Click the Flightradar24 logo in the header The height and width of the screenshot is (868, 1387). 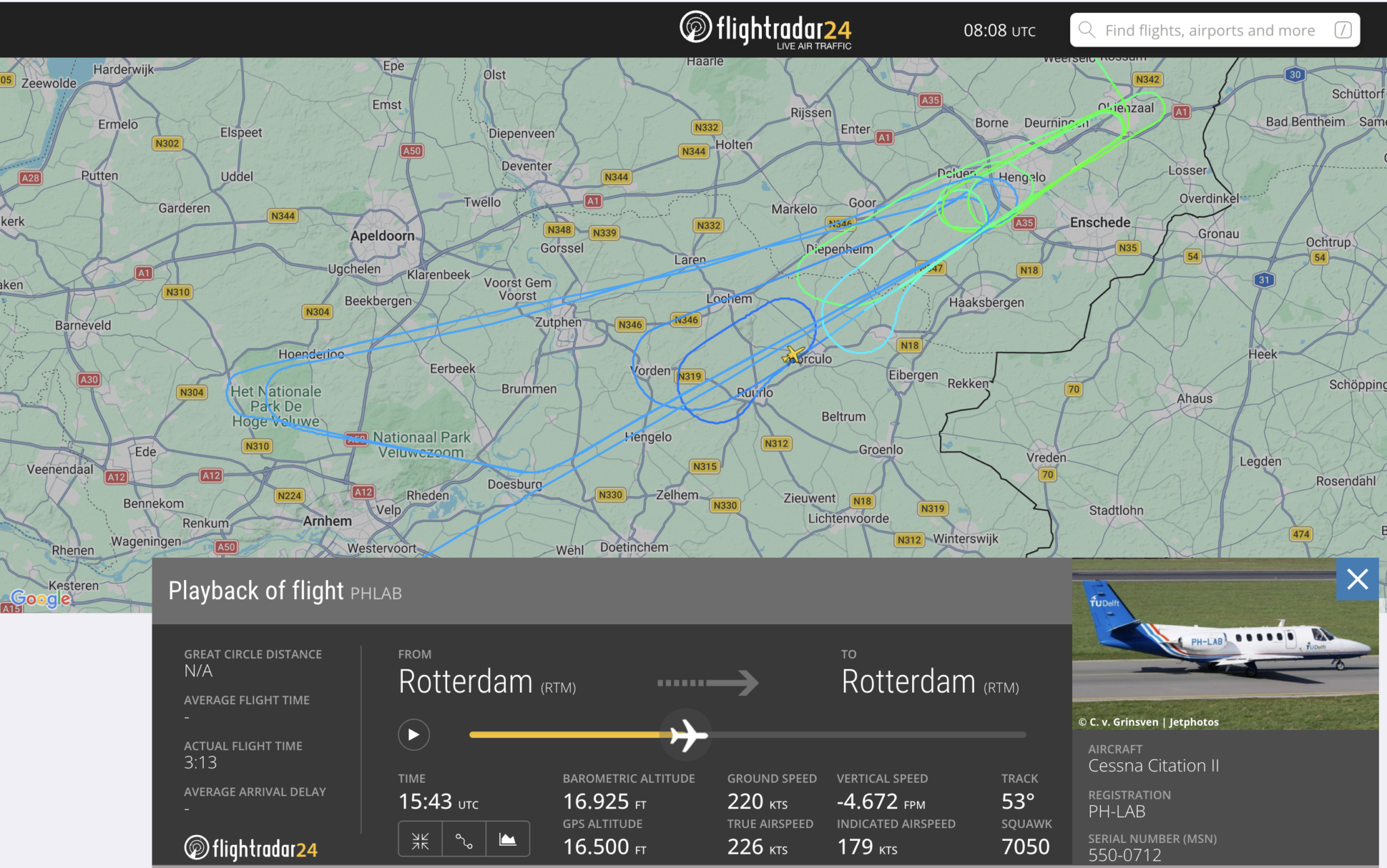tap(765, 30)
